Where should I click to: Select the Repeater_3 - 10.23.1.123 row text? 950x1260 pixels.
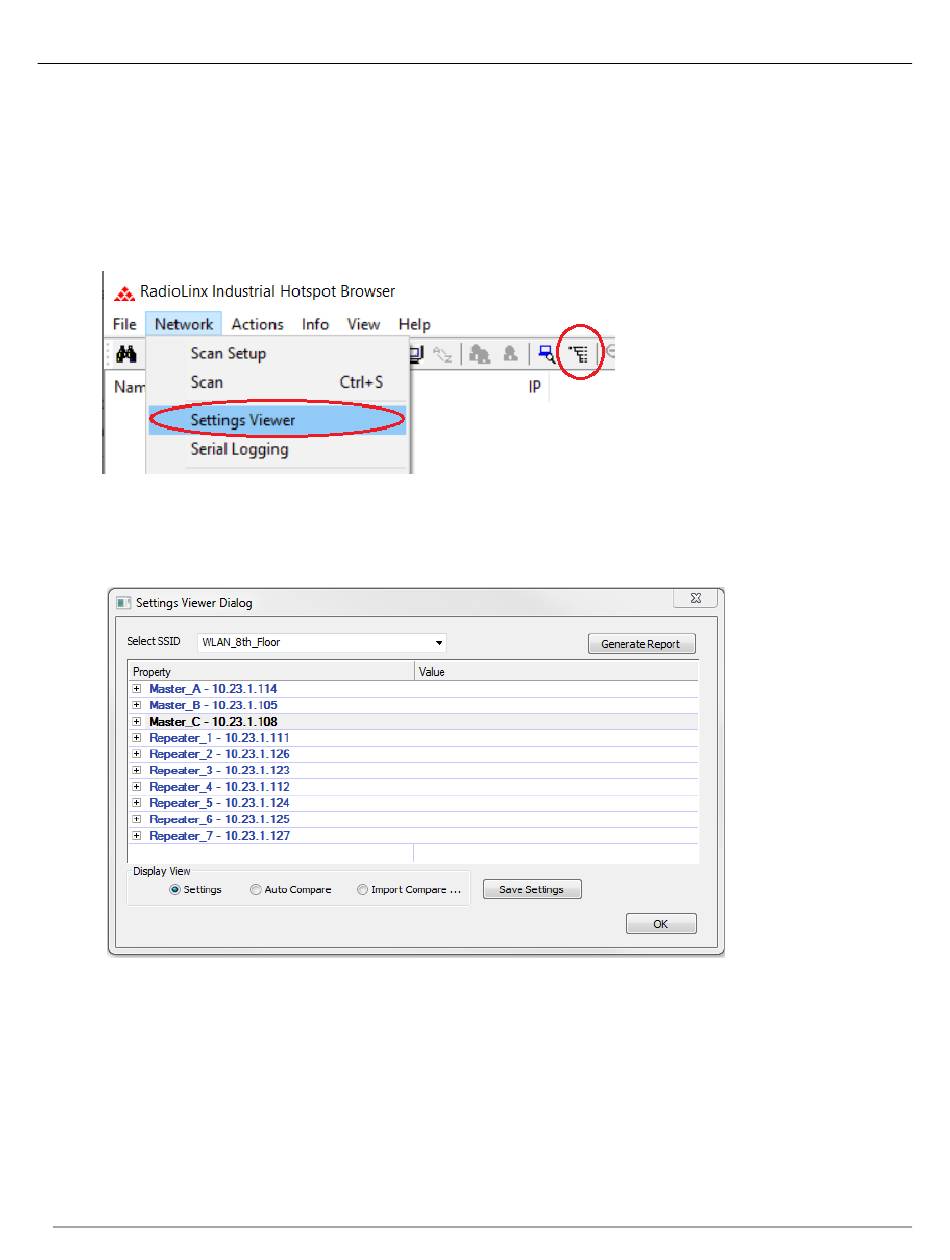219,770
